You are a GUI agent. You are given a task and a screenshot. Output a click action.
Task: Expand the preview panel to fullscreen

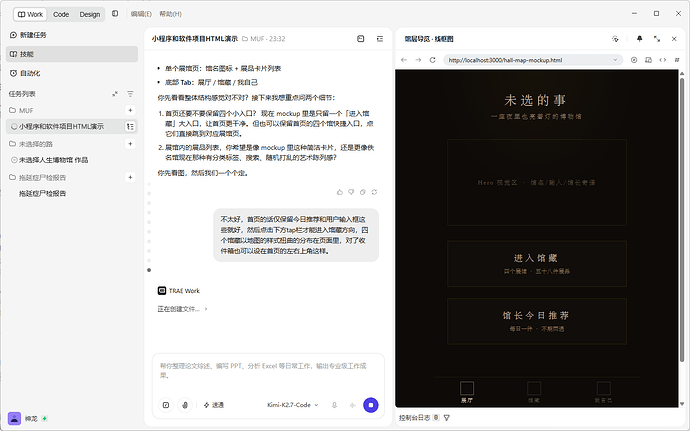657,39
